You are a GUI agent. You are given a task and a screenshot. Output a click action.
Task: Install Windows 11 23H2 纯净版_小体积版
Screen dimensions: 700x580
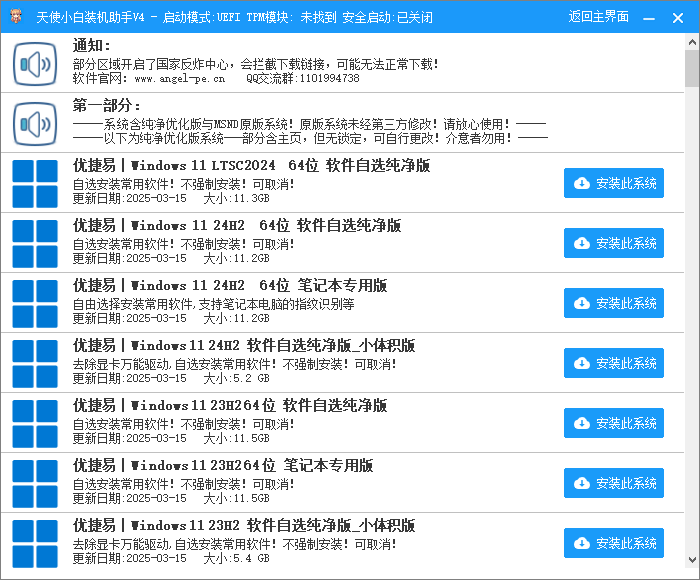point(614,543)
